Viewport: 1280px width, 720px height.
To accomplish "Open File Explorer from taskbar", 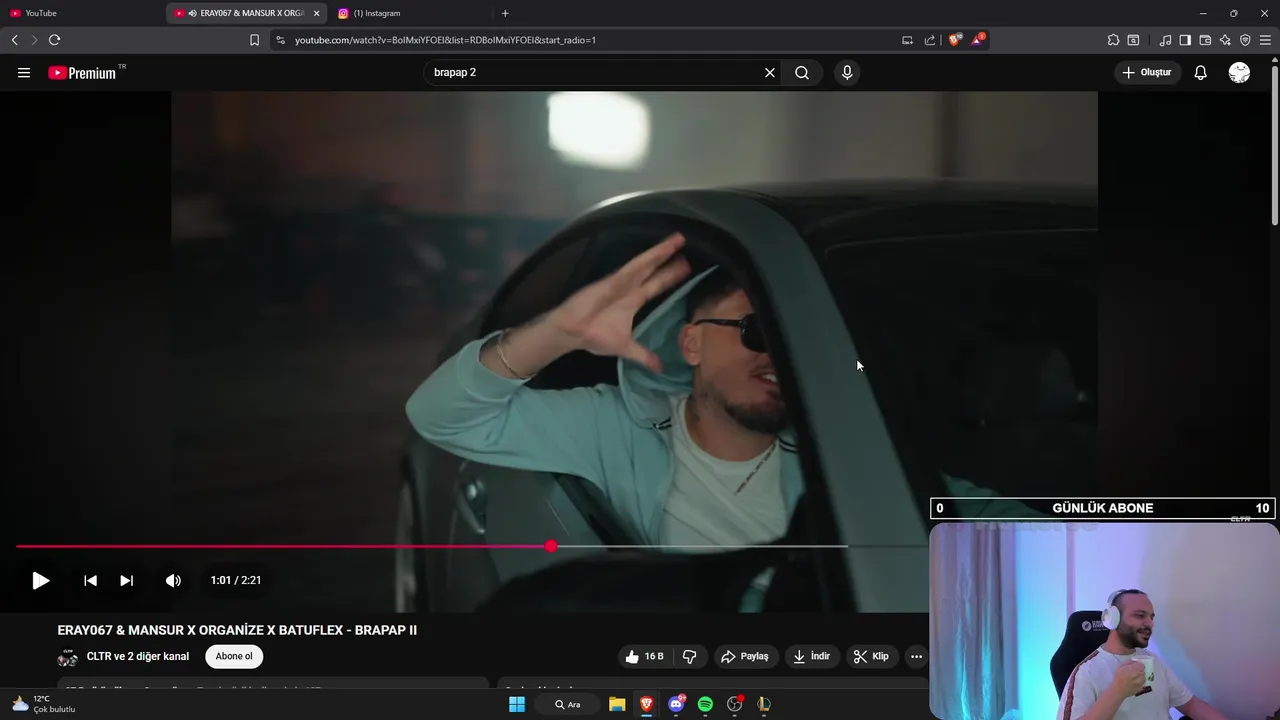I will [617, 704].
